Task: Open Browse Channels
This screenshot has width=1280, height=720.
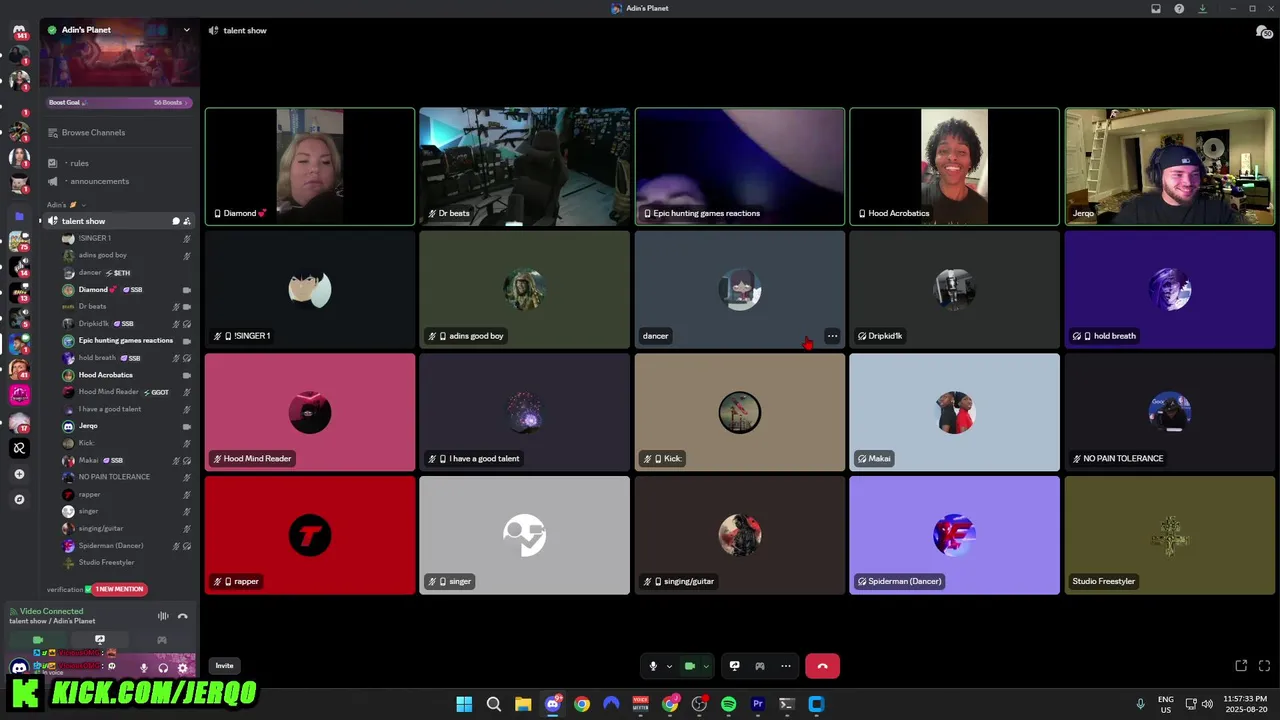Action: [x=93, y=132]
